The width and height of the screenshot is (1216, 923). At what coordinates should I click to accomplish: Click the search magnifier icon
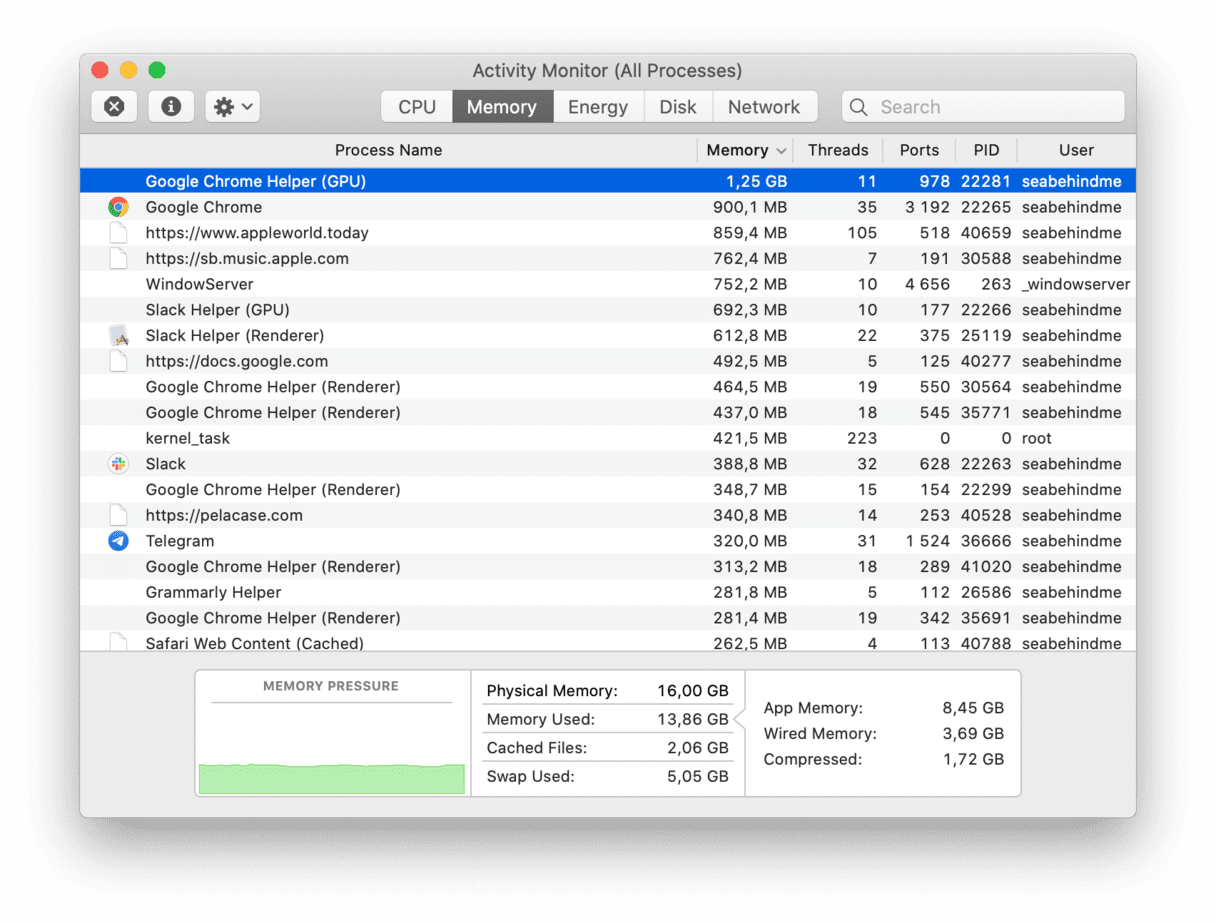[x=858, y=107]
